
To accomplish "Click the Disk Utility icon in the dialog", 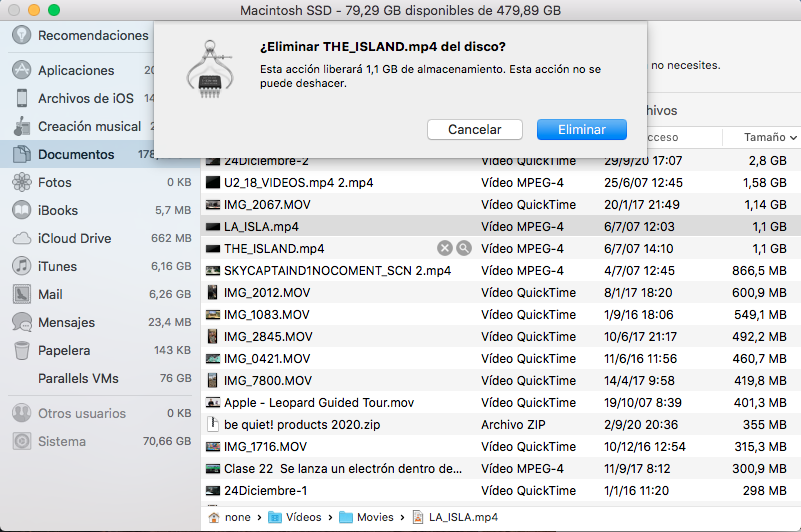I will pos(209,70).
